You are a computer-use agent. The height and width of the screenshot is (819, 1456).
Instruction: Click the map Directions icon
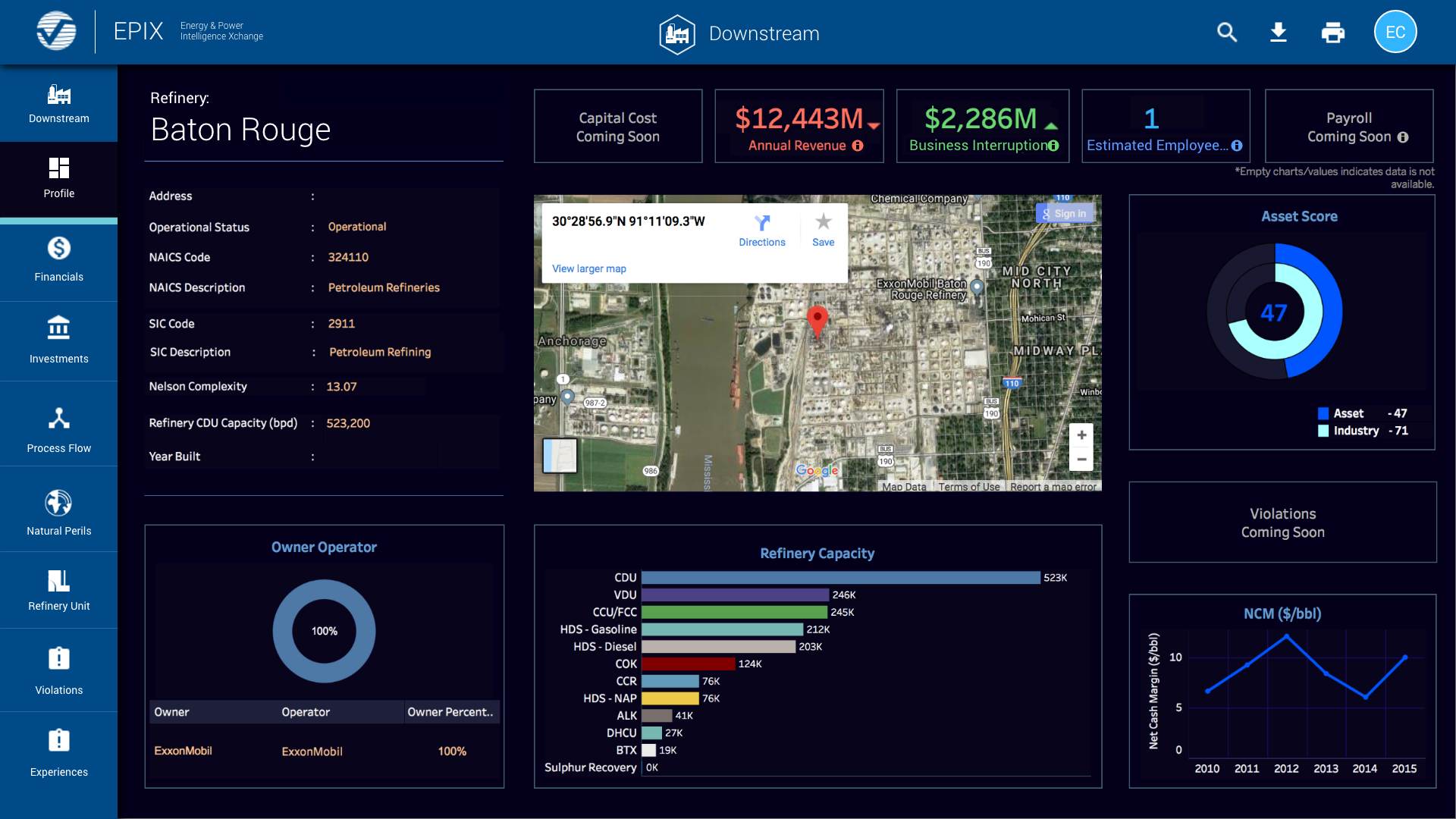[762, 222]
